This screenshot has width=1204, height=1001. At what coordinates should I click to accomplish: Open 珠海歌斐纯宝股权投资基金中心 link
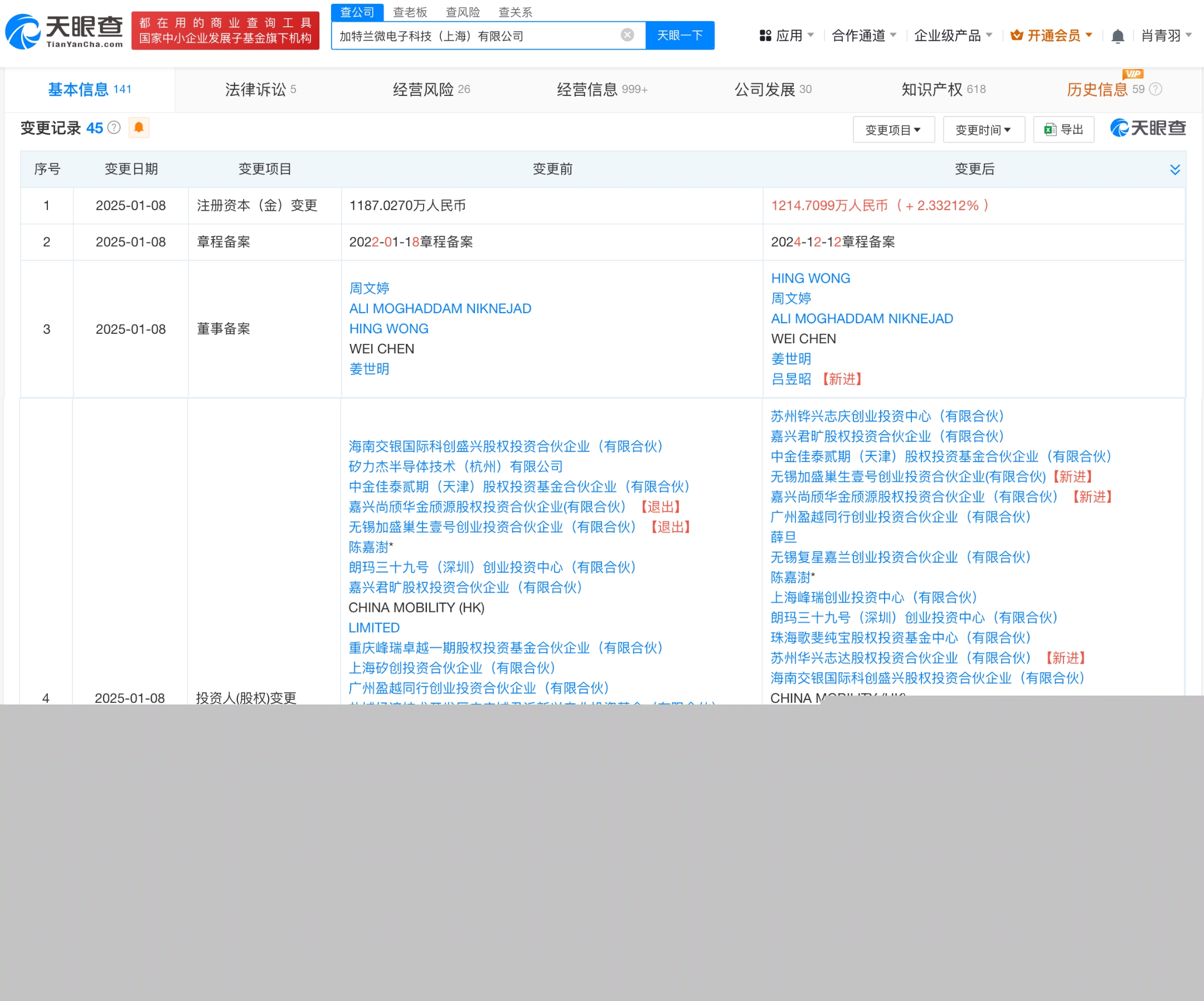click(901, 638)
